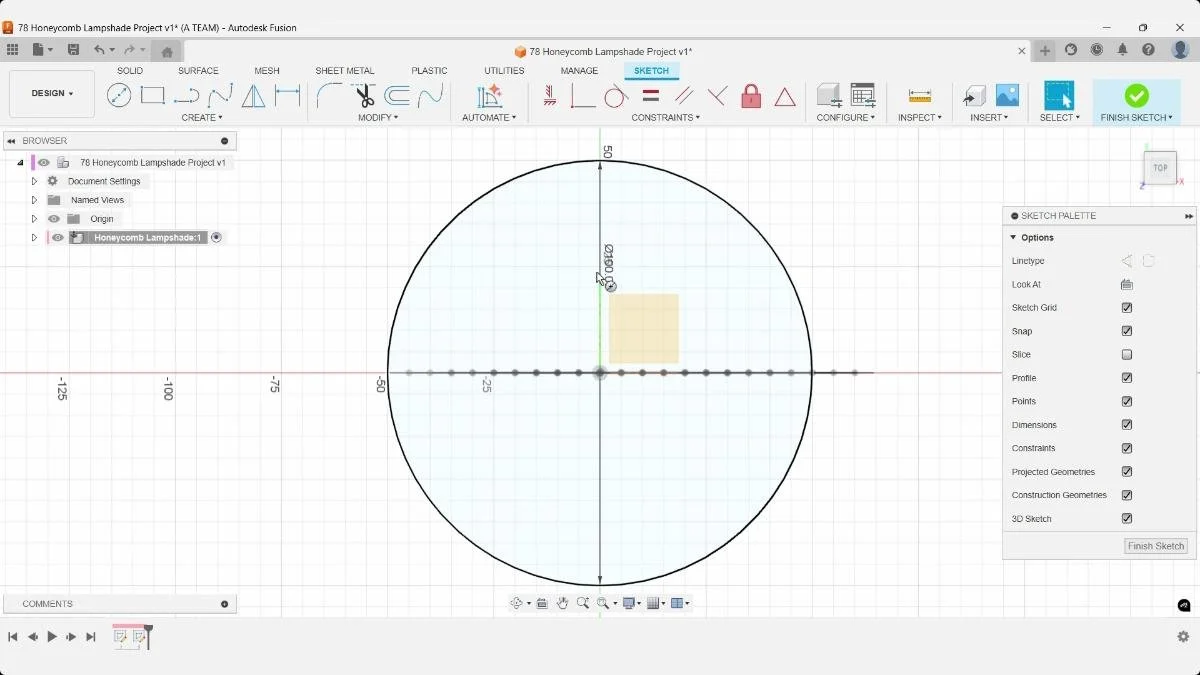1200x675 pixels.
Task: Apply the Perpendicular constraint
Action: [x=717, y=96]
